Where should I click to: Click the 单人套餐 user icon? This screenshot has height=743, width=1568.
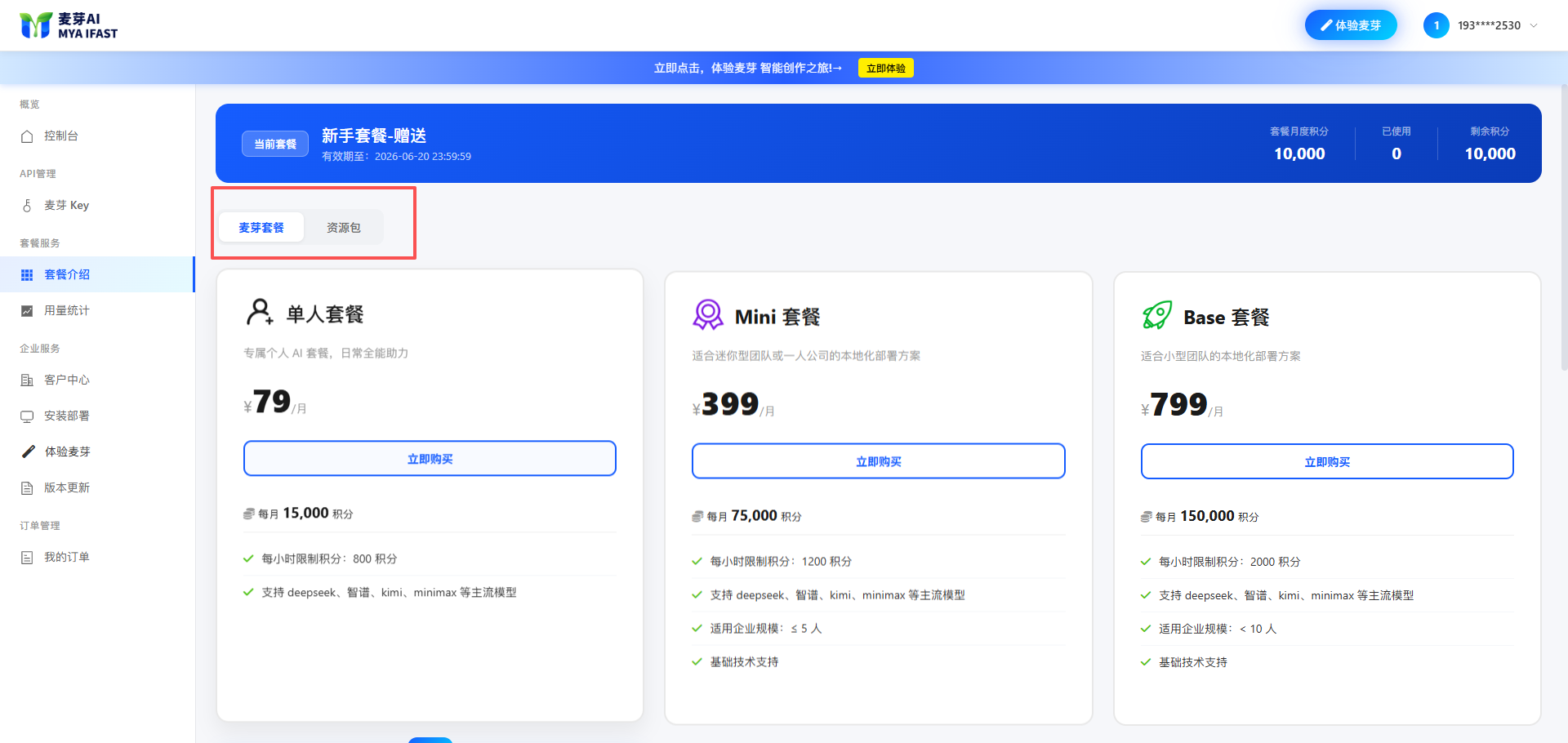(260, 312)
